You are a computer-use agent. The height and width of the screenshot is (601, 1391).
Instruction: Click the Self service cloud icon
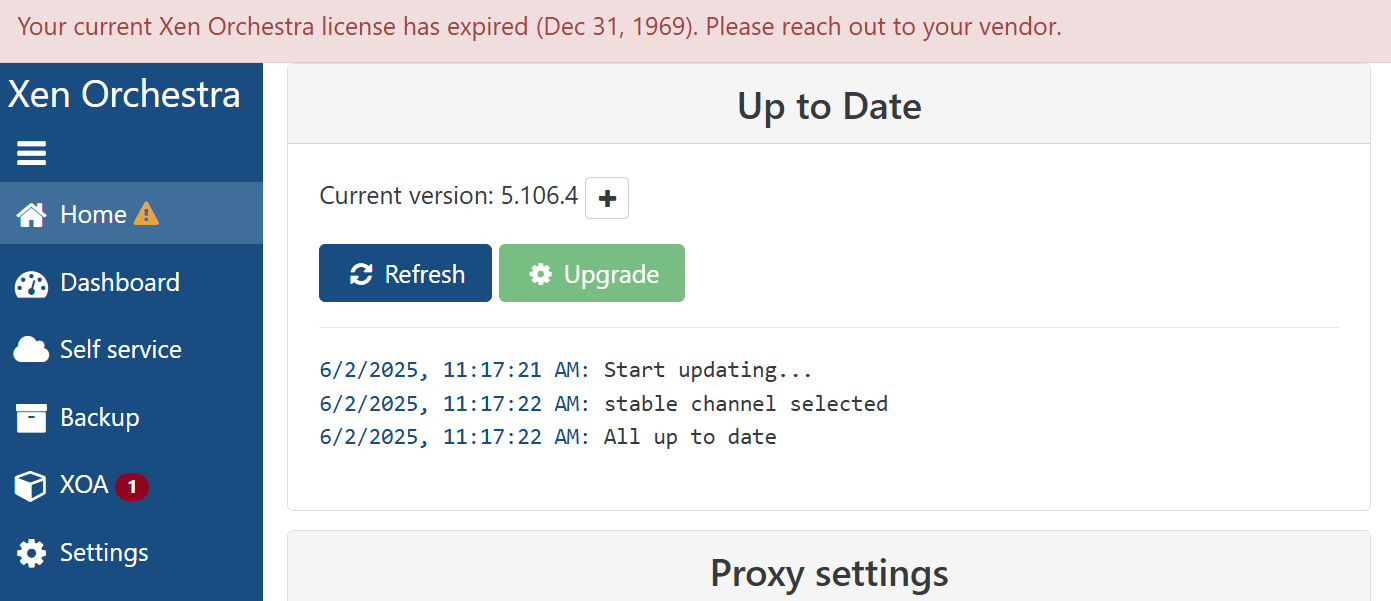coord(31,350)
